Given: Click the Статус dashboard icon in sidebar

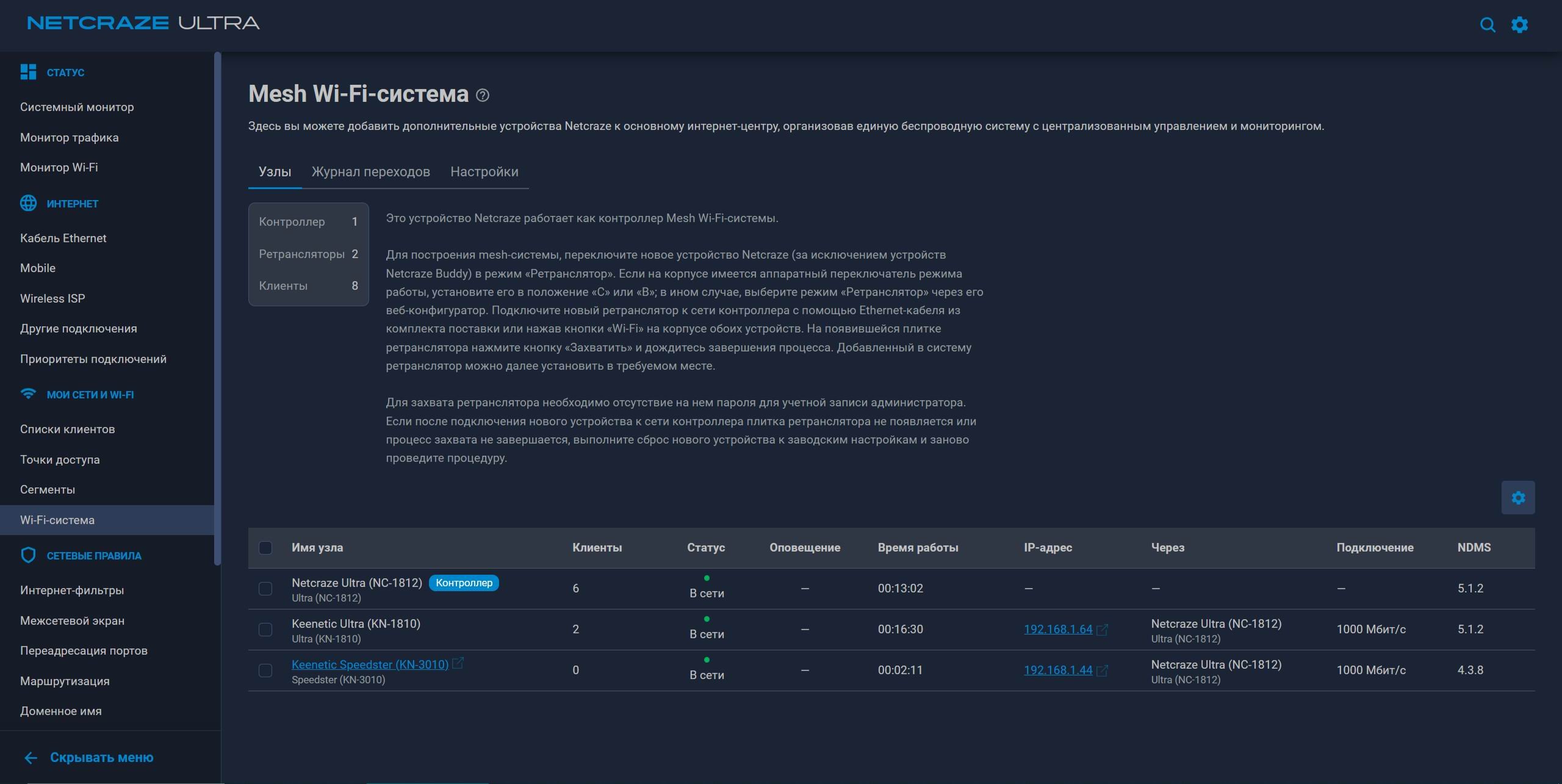Looking at the screenshot, I should (28, 72).
